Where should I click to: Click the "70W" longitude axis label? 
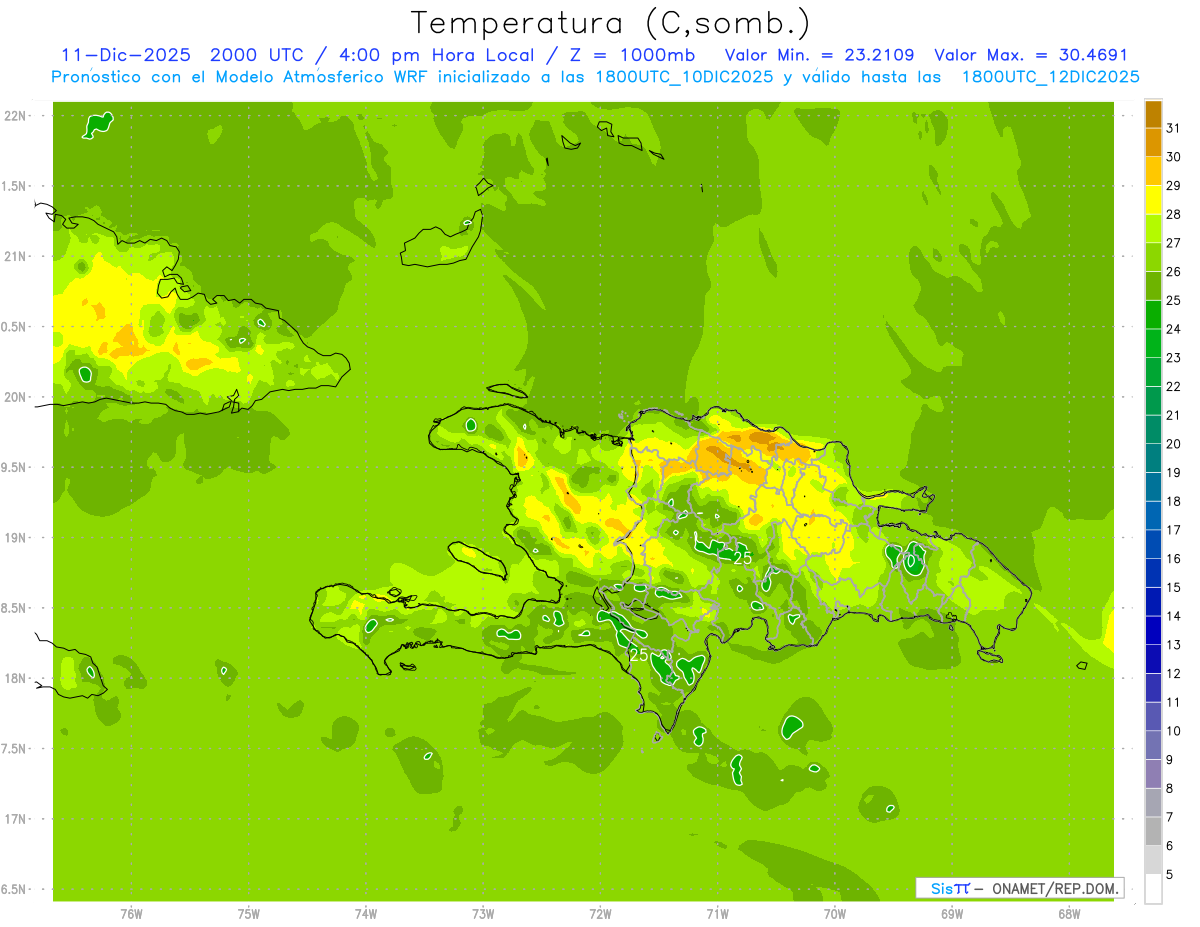click(x=835, y=914)
